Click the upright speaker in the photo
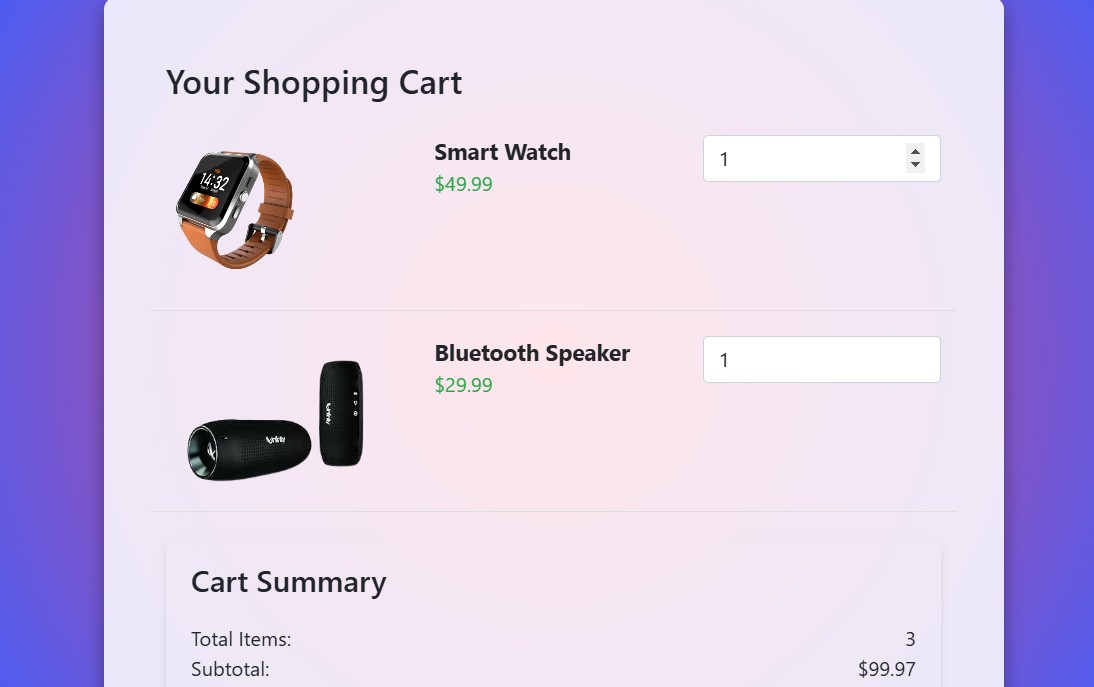 pos(341,412)
